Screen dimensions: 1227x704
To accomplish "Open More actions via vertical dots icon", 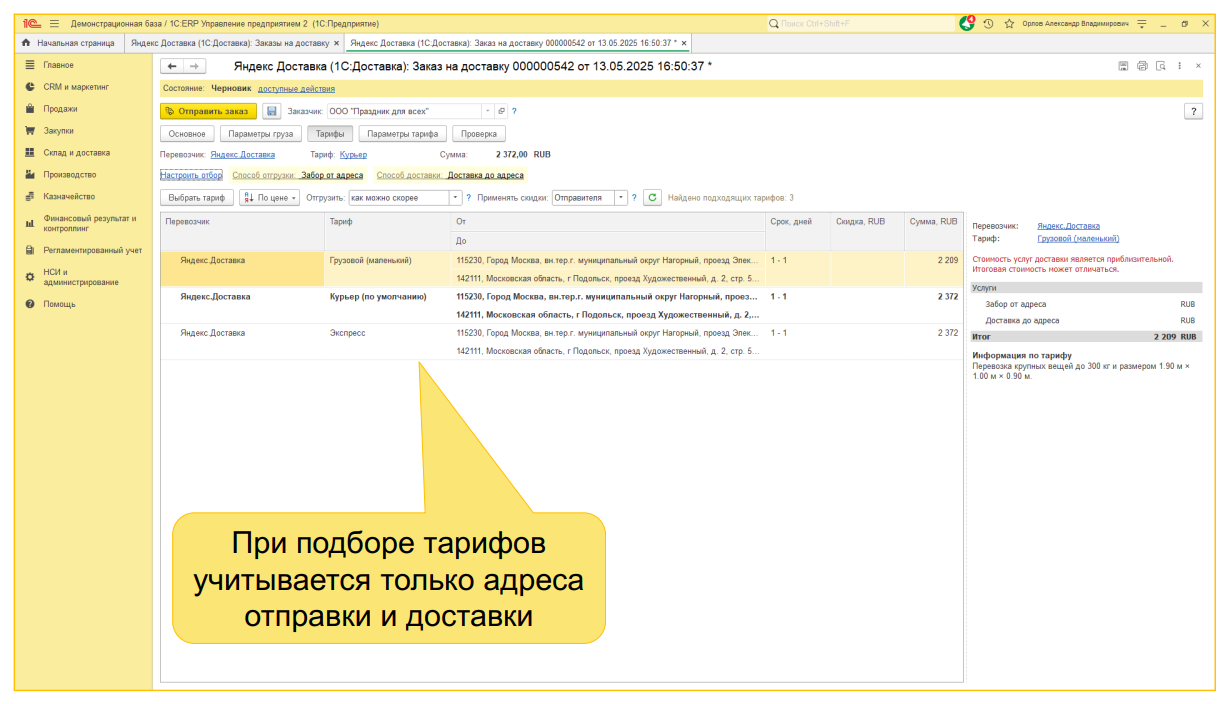I will pyautogui.click(x=1180, y=64).
